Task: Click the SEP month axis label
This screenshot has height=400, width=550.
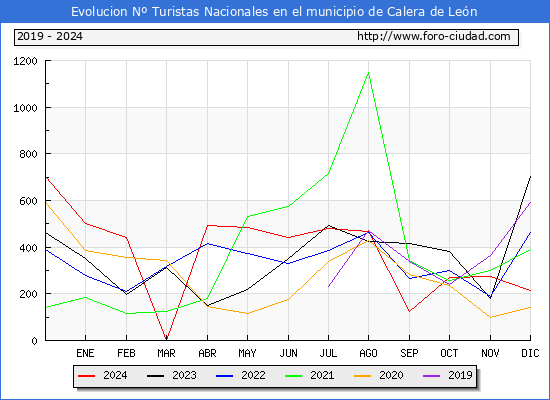Action: pos(409,353)
